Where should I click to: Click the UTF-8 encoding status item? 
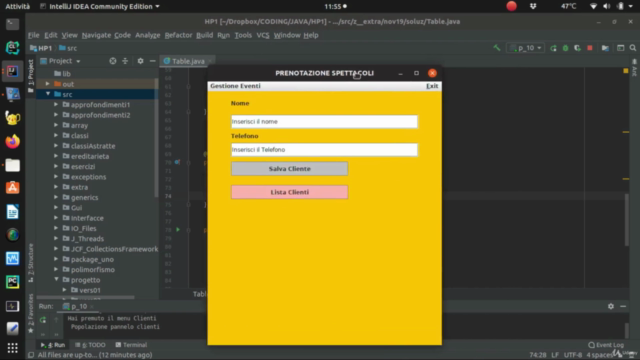point(573,355)
